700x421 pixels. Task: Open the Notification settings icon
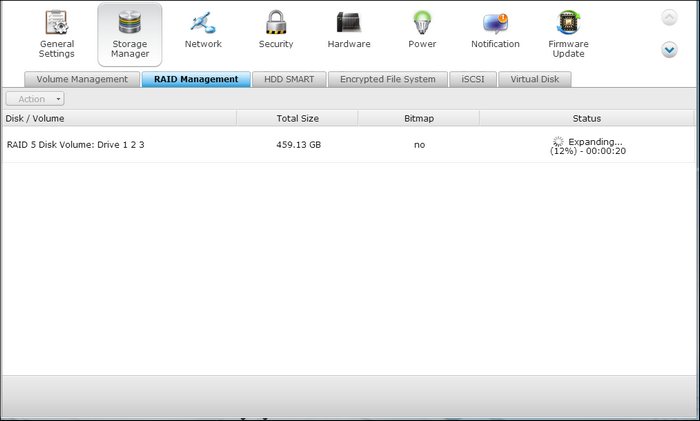(x=495, y=25)
